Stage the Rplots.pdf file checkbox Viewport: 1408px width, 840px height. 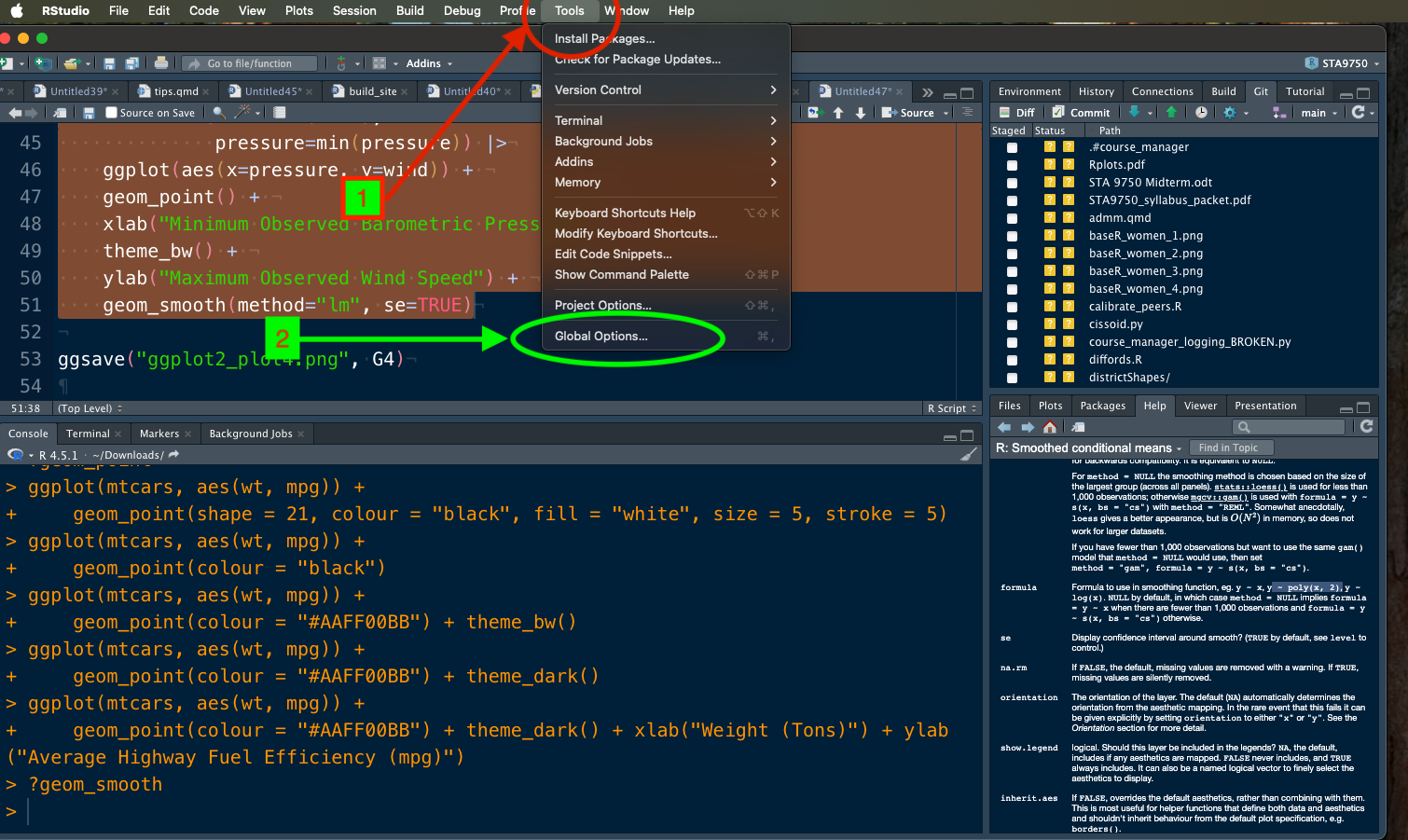coord(1012,165)
